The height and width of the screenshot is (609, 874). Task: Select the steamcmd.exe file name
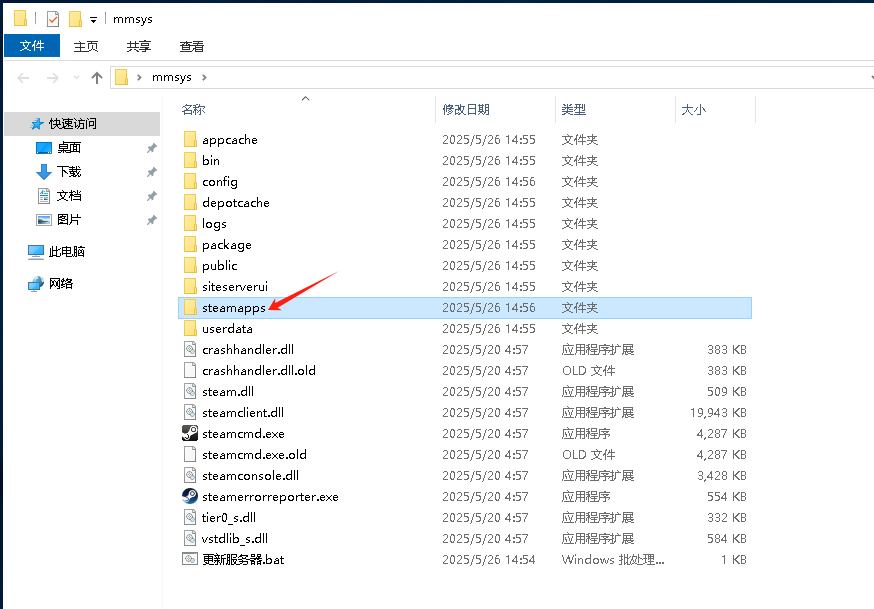pyautogui.click(x=243, y=433)
